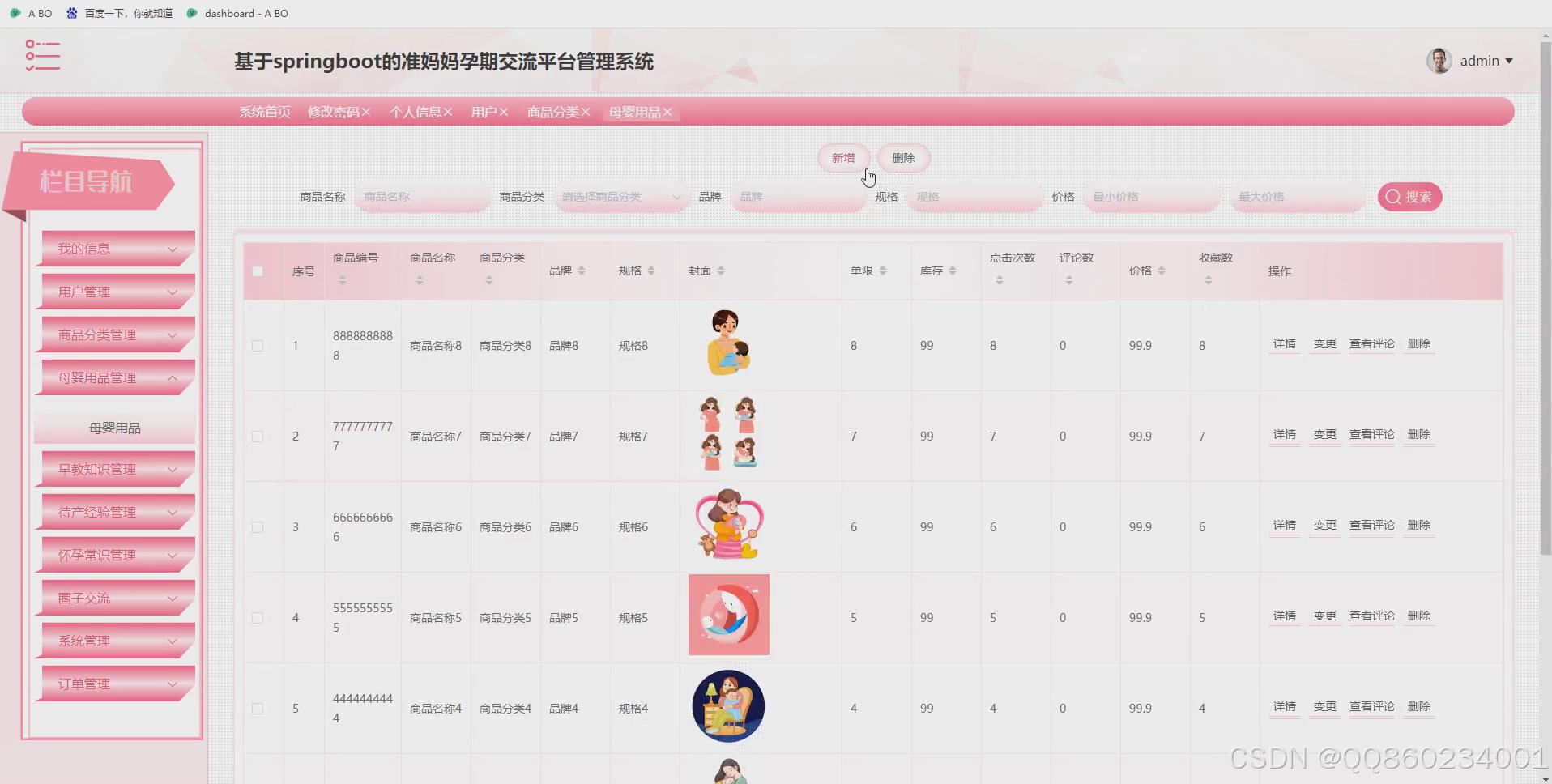Expand 用户管理 sidebar menu

[114, 292]
